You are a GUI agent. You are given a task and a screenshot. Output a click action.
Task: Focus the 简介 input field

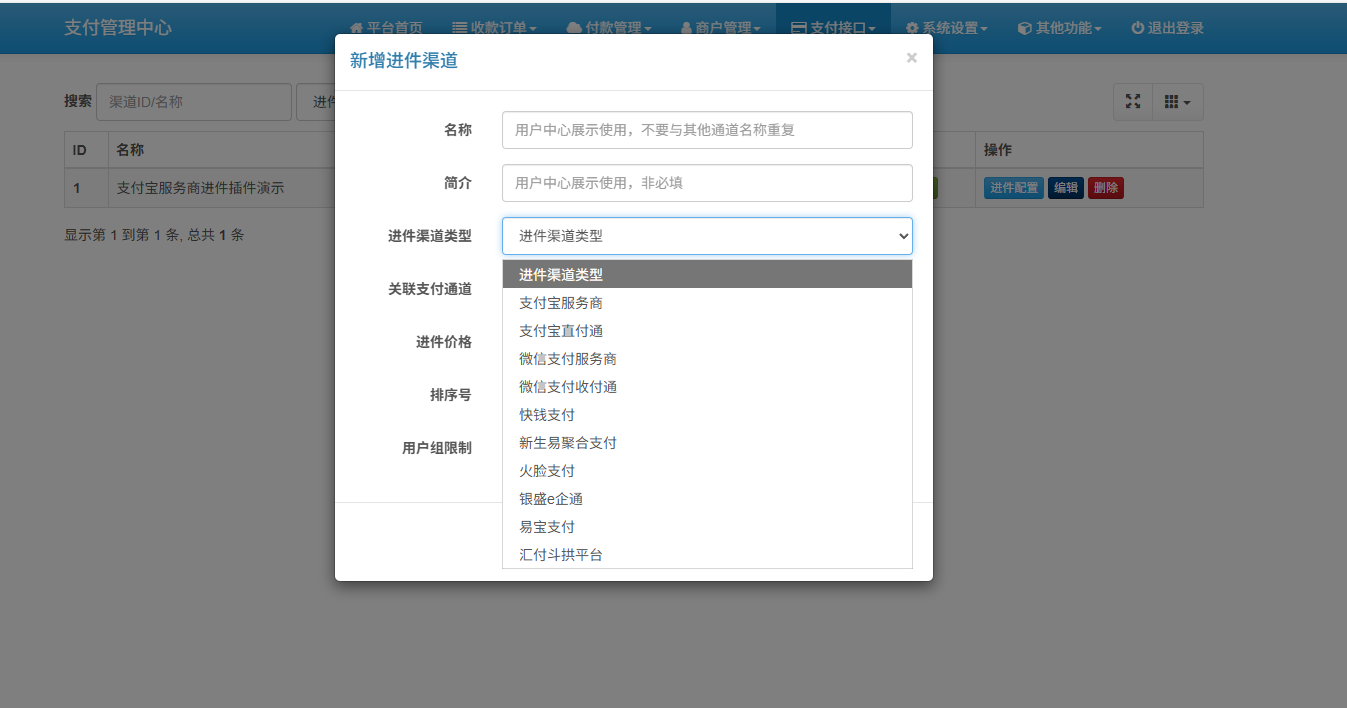[x=706, y=183]
